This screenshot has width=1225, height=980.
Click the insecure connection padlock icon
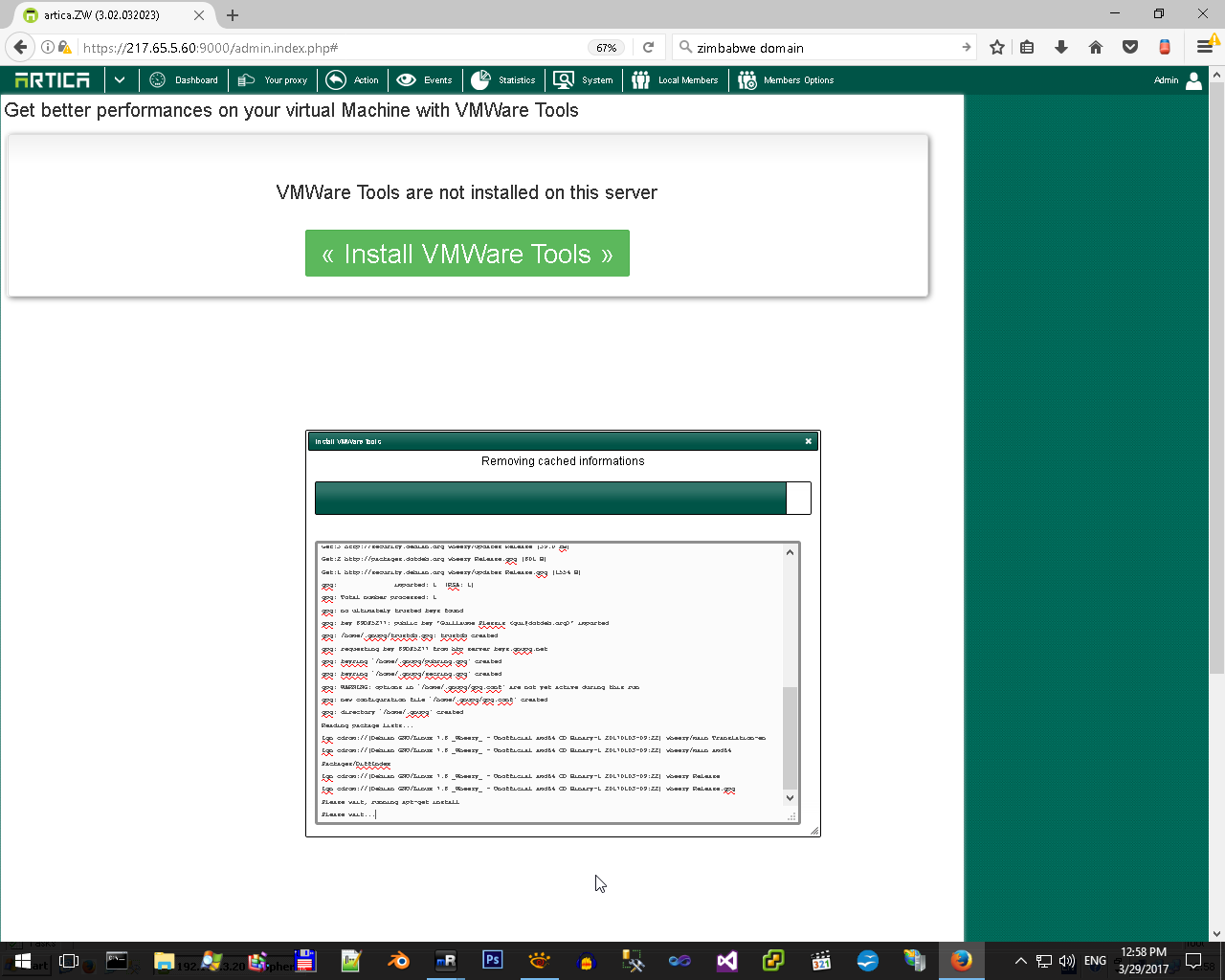pyautogui.click(x=65, y=47)
